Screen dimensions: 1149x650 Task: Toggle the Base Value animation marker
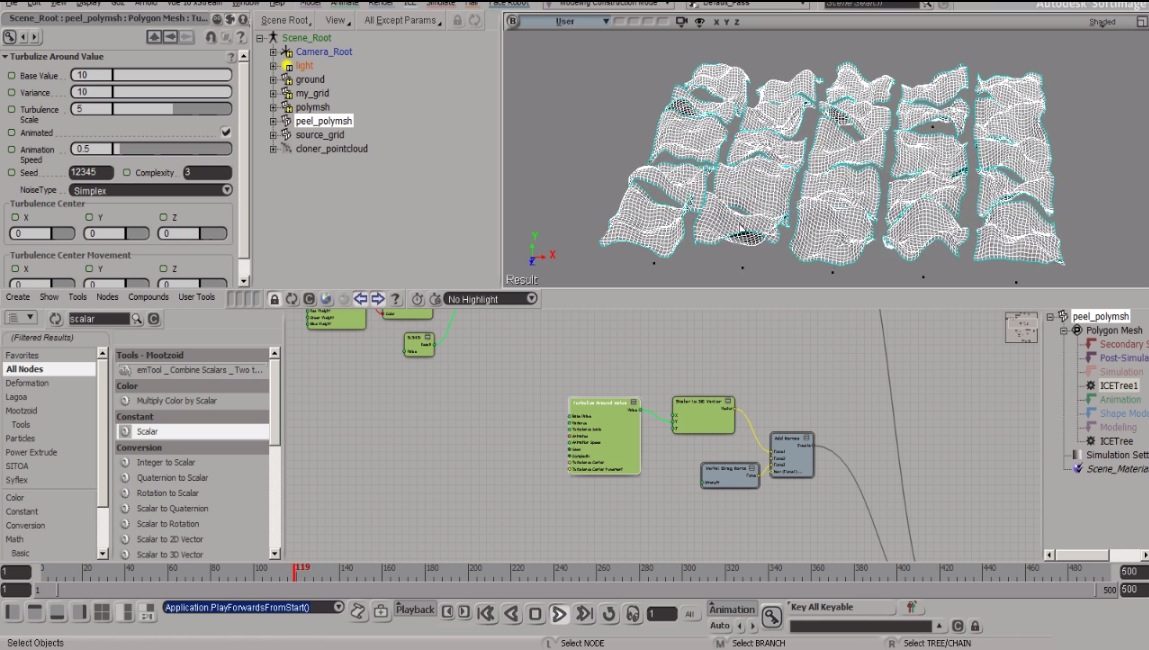tap(12, 75)
